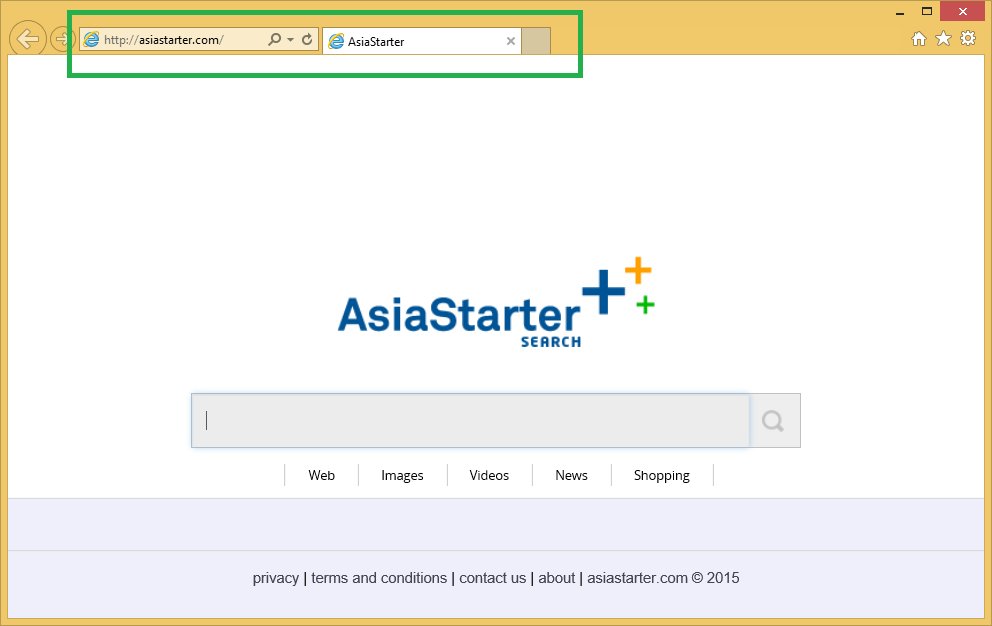Open the address bar dropdown arrow
992x626 pixels.
click(290, 39)
